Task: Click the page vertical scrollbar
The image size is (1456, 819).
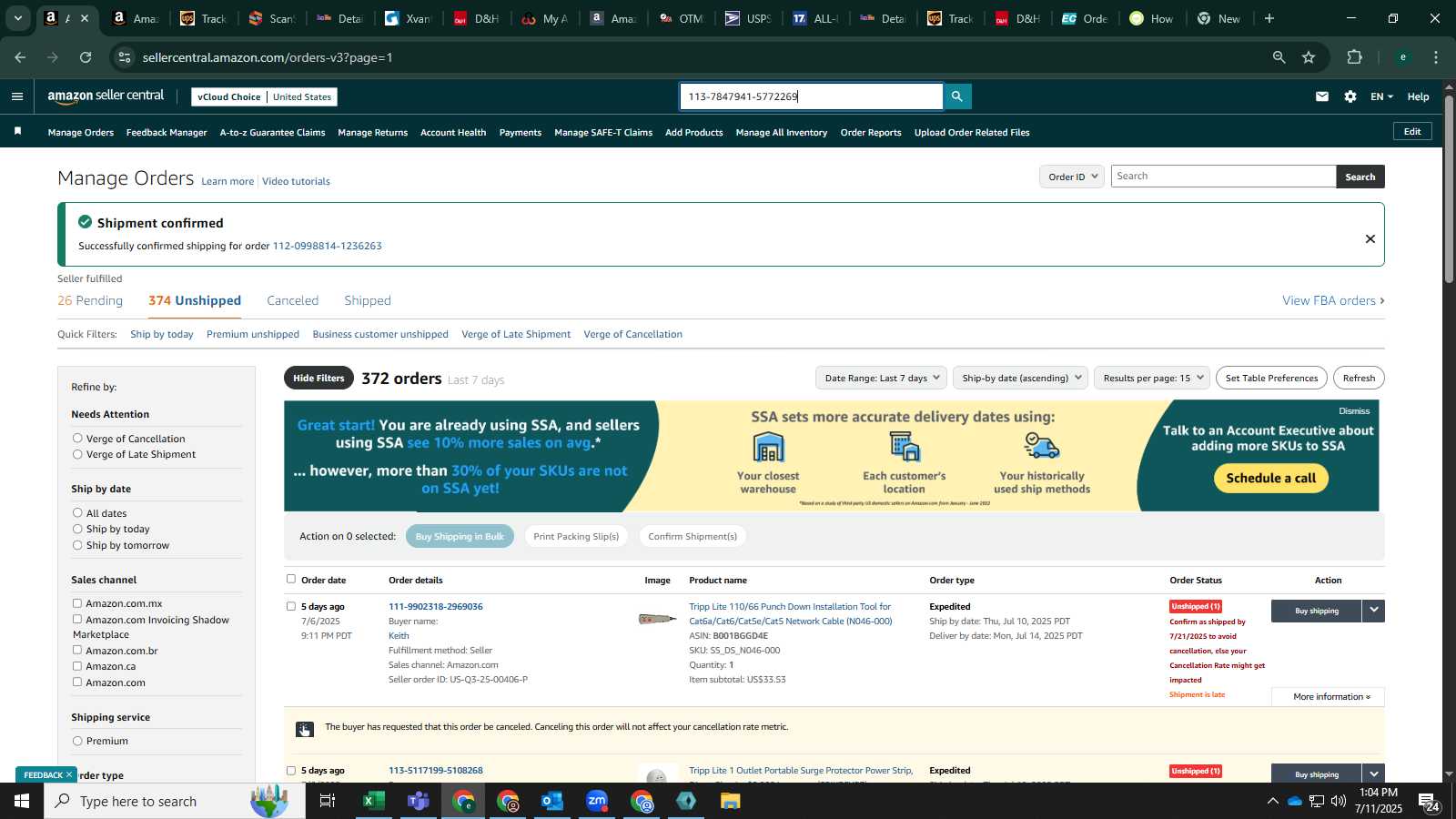Action: coord(1449,188)
